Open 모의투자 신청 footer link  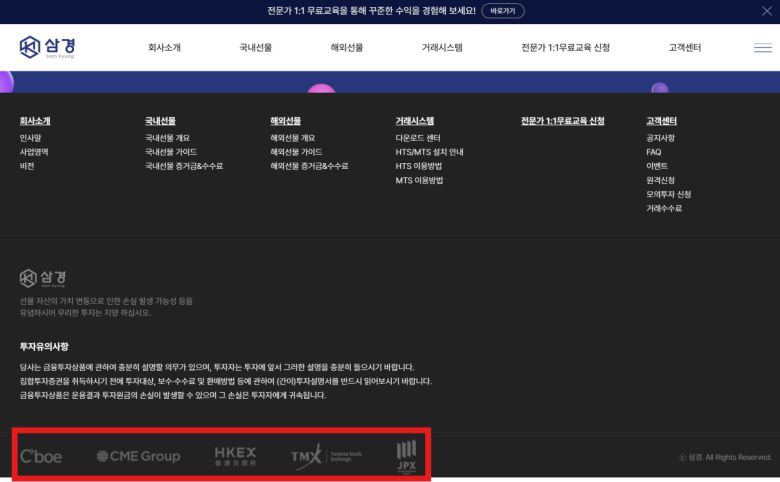668,194
